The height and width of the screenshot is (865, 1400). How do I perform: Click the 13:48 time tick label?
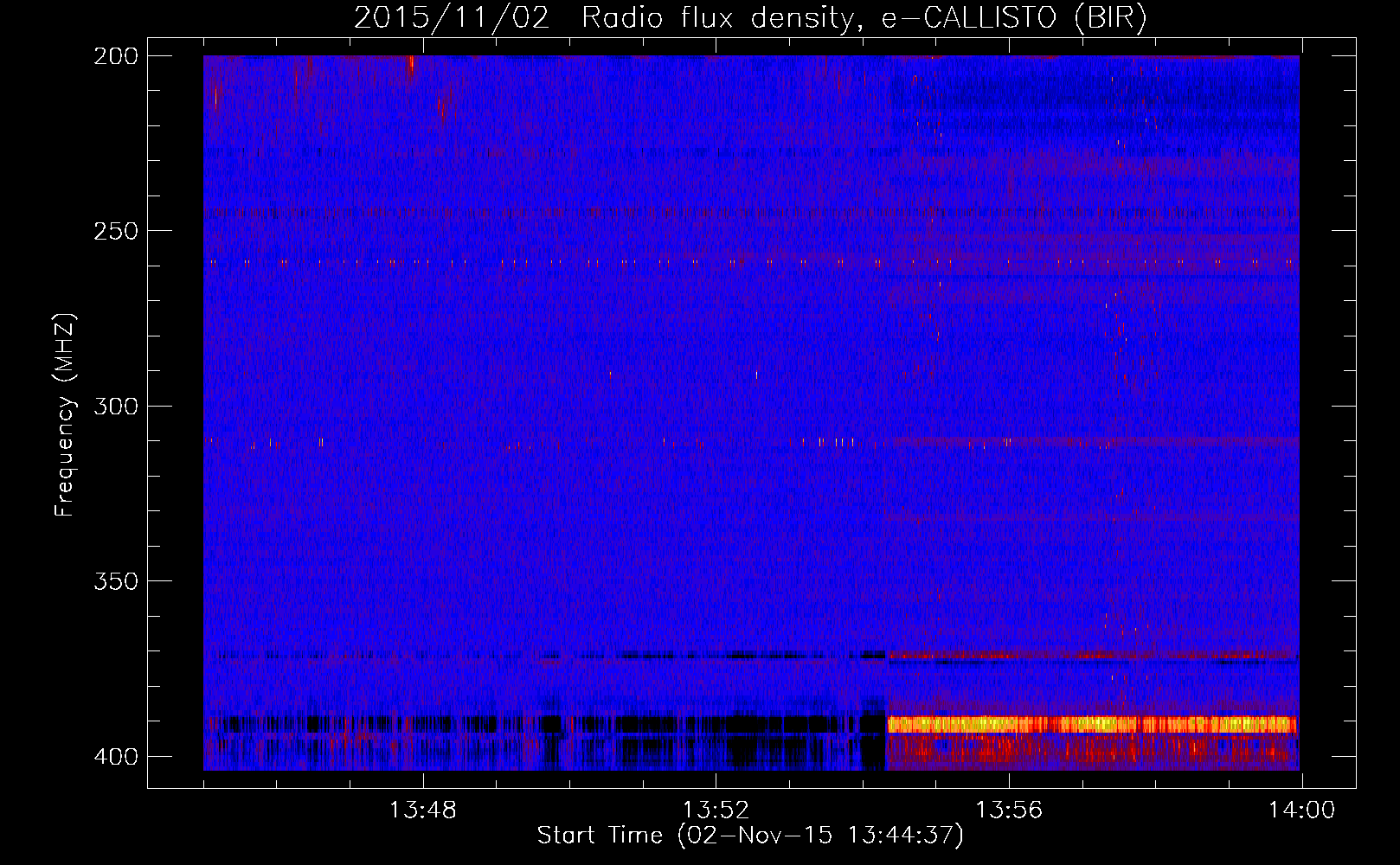[422, 811]
